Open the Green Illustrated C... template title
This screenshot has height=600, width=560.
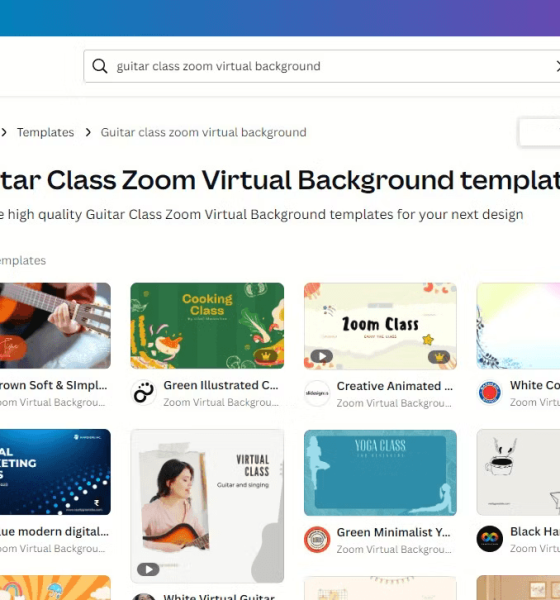click(221, 385)
